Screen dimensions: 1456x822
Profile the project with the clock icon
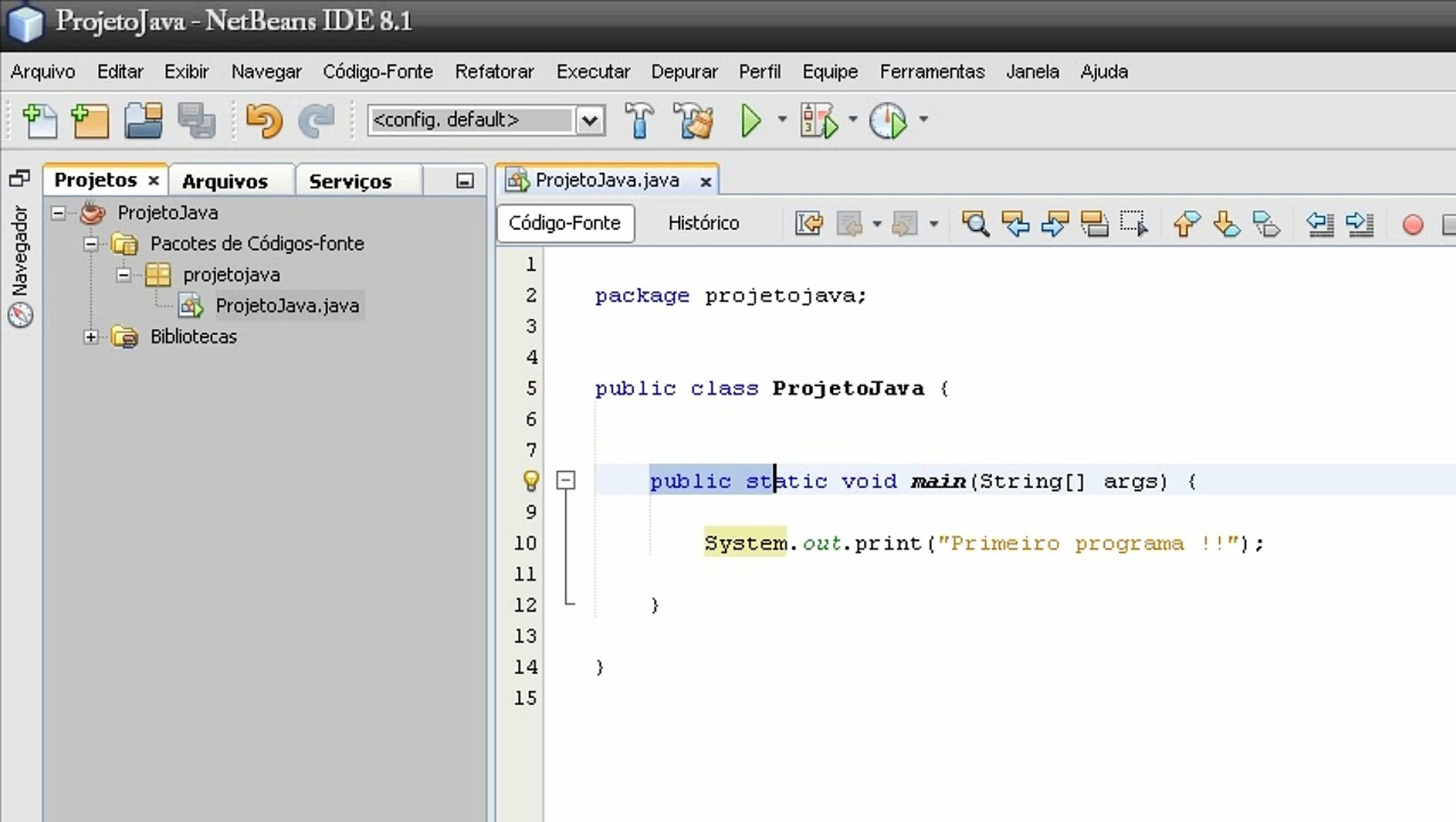tap(889, 120)
